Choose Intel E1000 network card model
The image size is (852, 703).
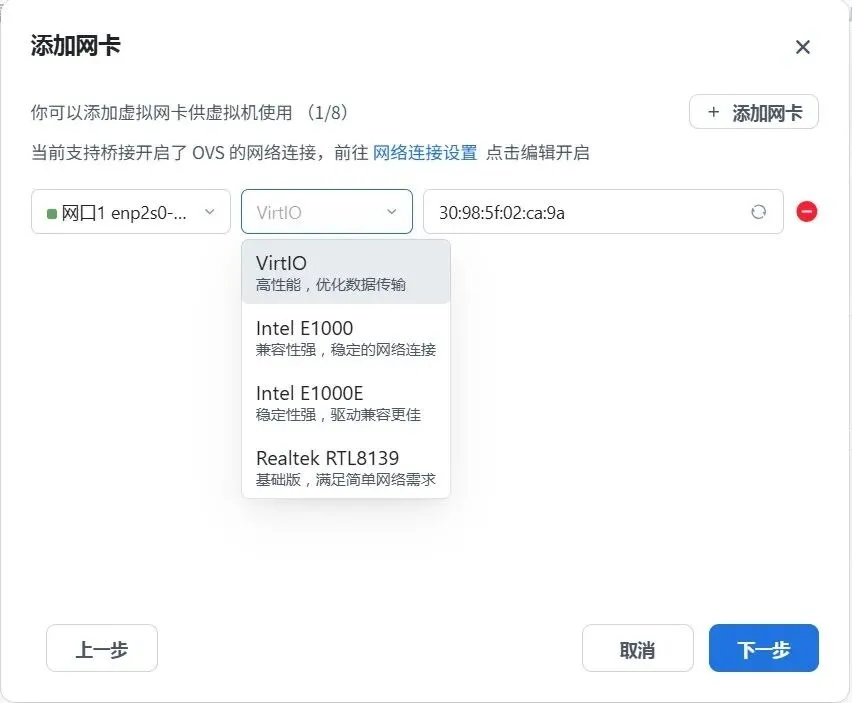point(346,337)
